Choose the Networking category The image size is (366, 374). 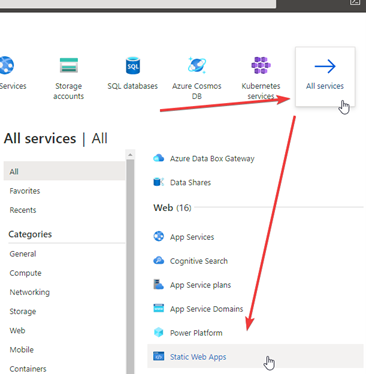click(x=29, y=292)
